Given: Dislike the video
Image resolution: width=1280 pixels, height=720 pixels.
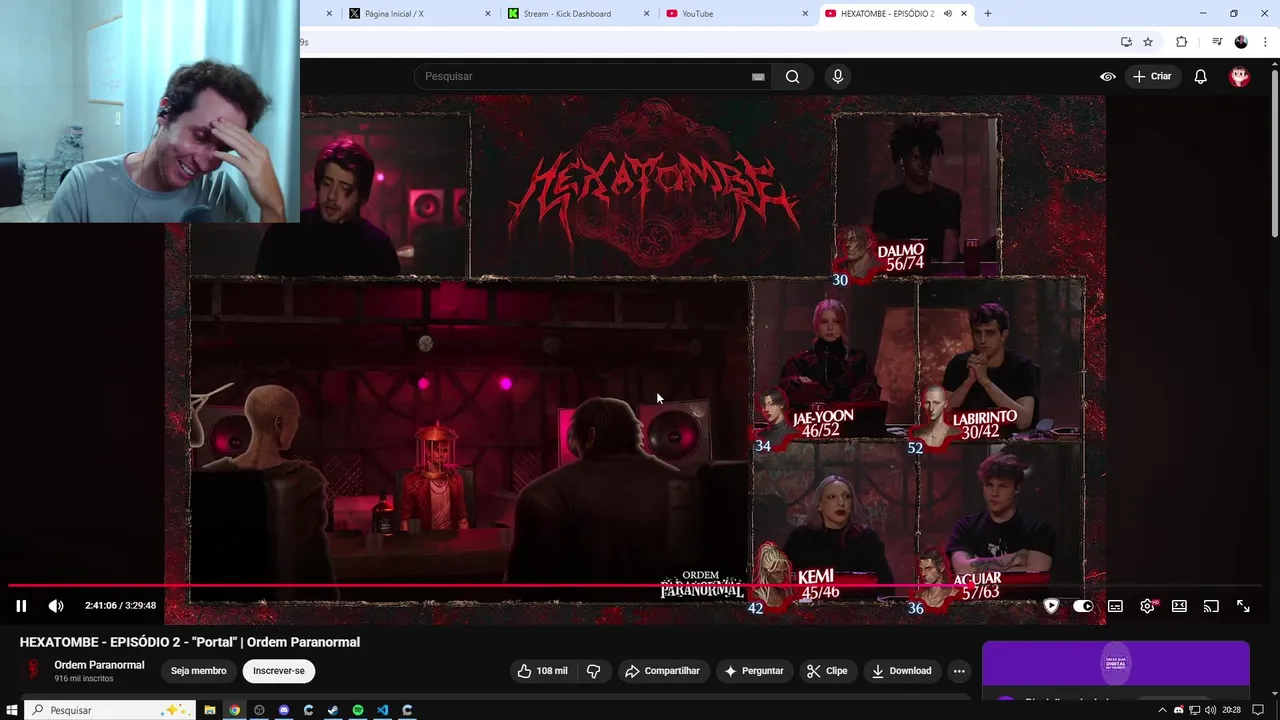Looking at the screenshot, I should (593, 671).
